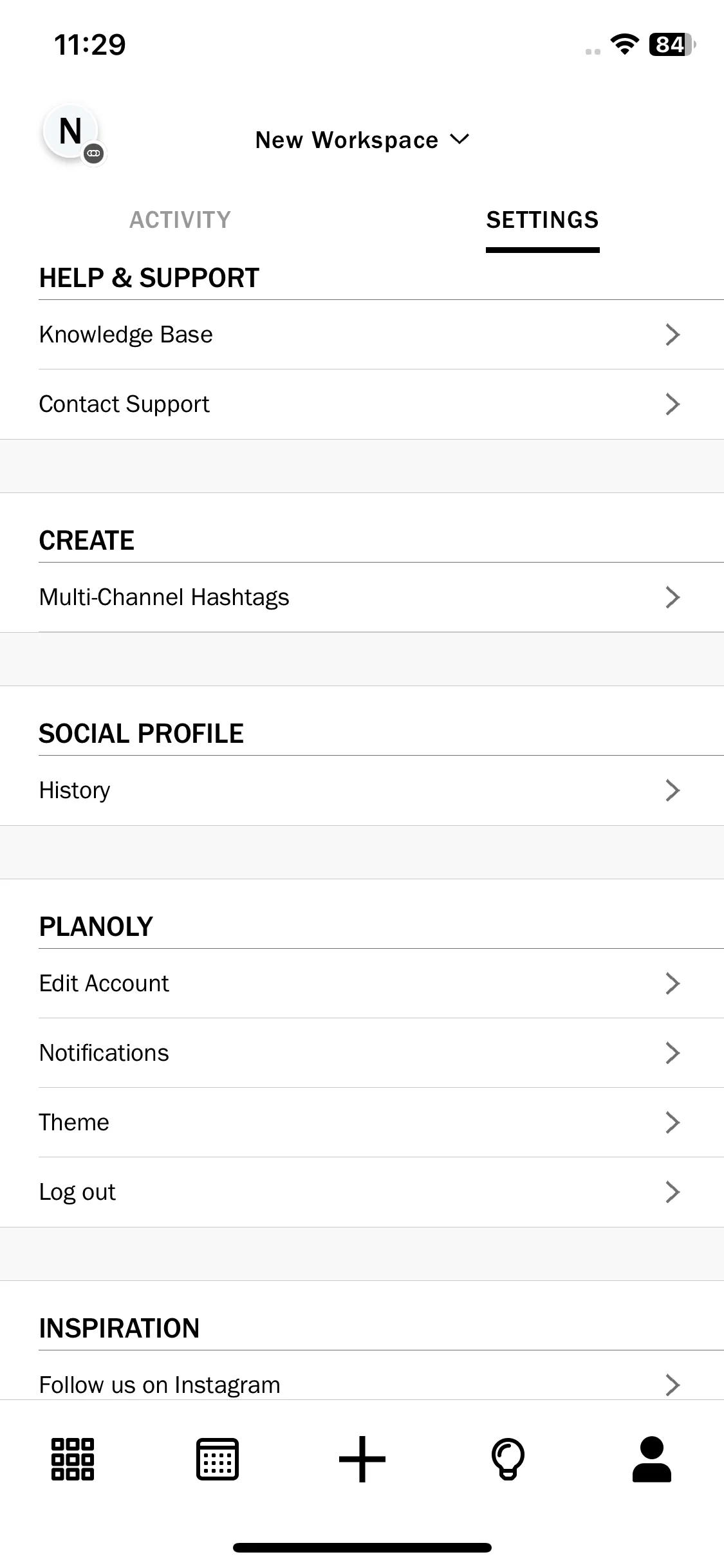This screenshot has height=1568, width=724.
Task: Click chevron next to Knowledge Base
Action: 673,335
